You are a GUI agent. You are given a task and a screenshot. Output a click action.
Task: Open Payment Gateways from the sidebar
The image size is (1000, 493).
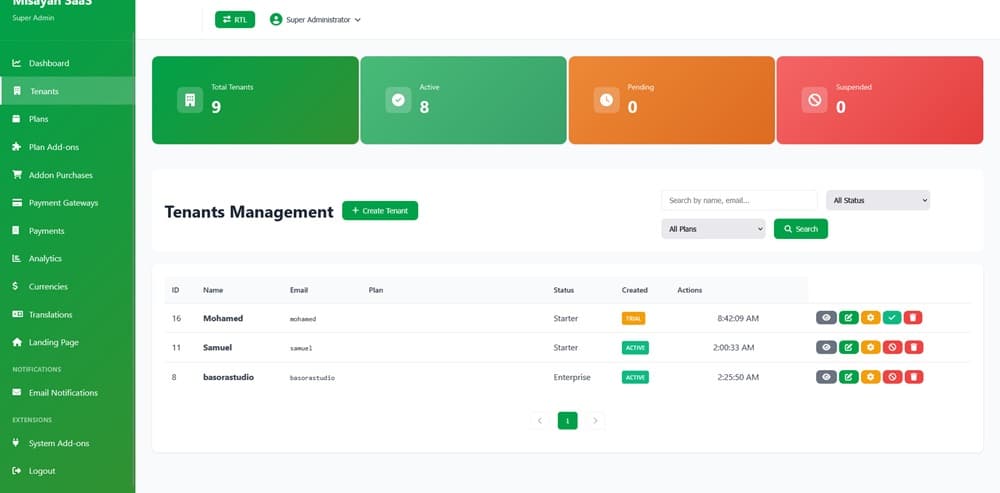click(63, 203)
